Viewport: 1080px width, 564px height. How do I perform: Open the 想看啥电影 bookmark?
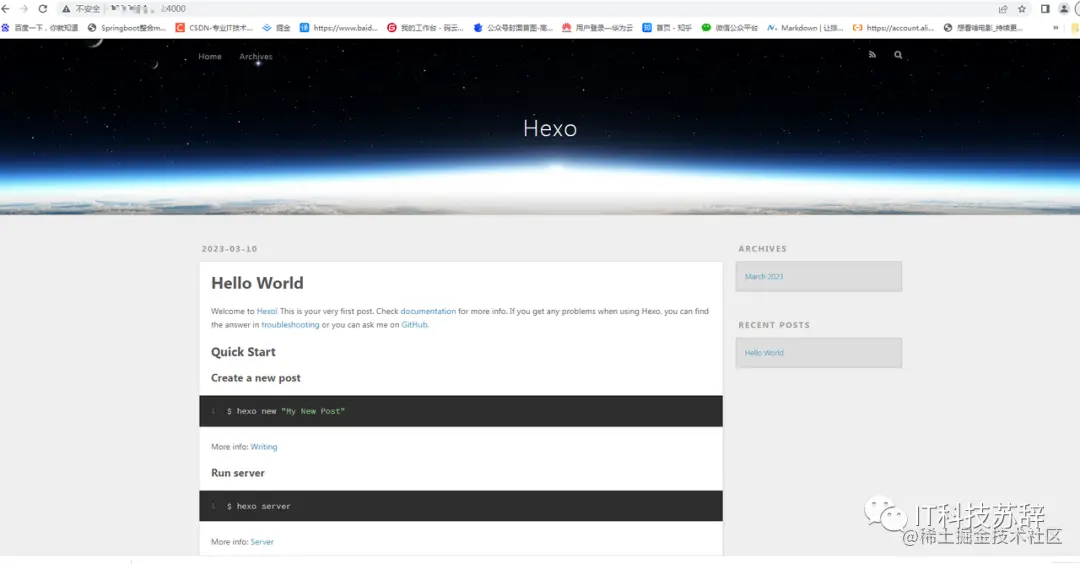pyautogui.click(x=984, y=28)
